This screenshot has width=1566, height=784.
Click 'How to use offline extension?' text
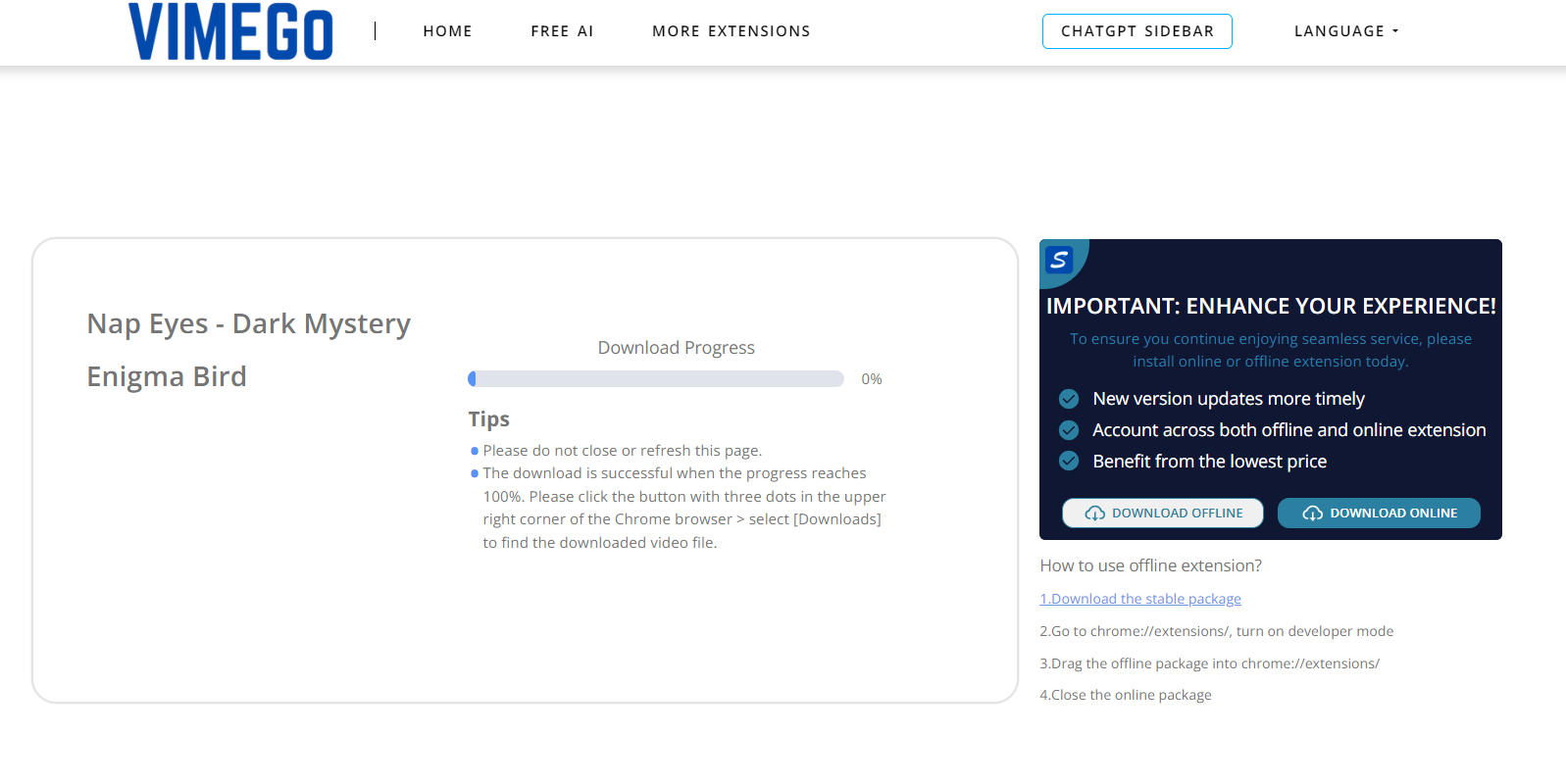click(1151, 566)
